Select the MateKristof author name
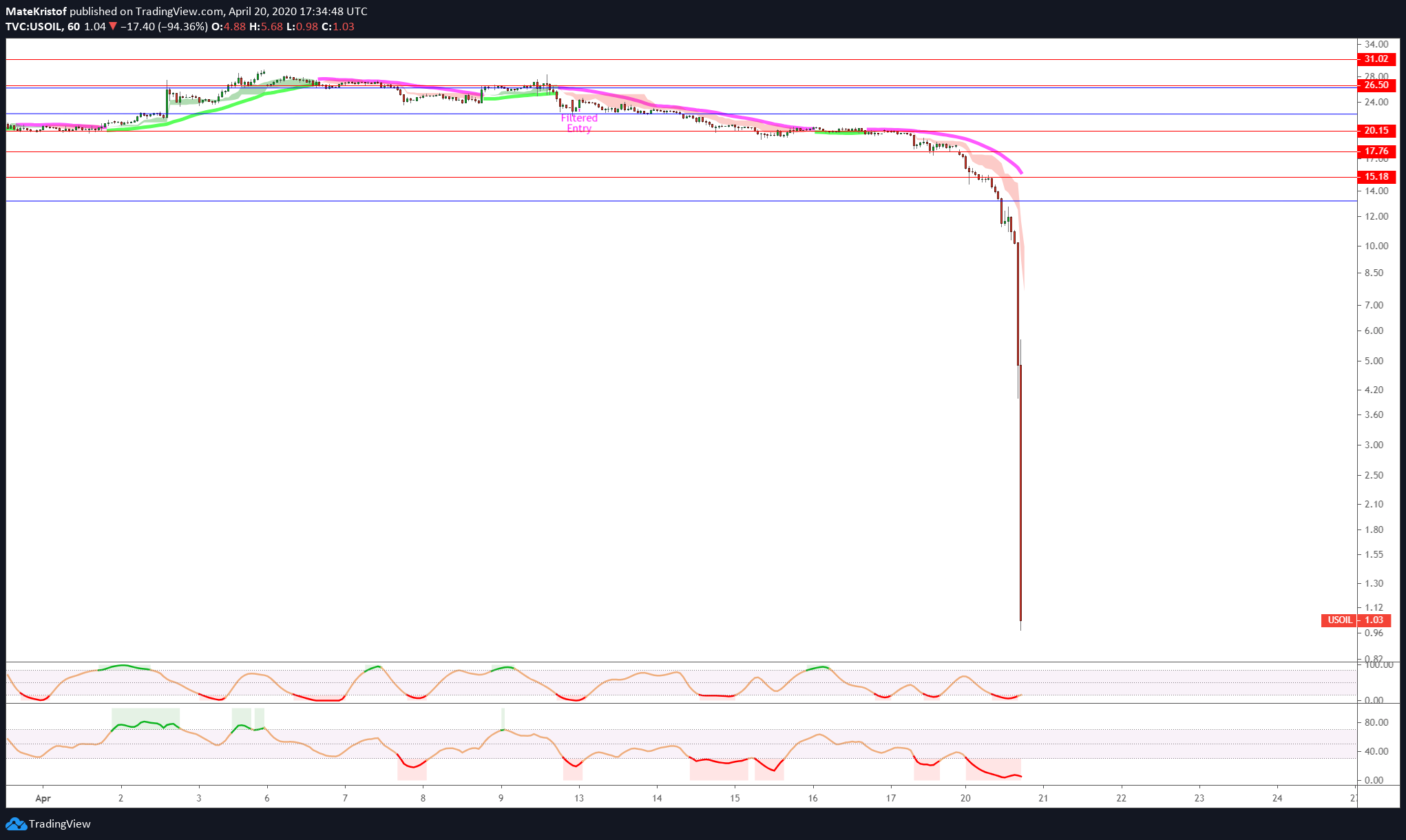The width and height of the screenshot is (1406, 840). [36, 11]
